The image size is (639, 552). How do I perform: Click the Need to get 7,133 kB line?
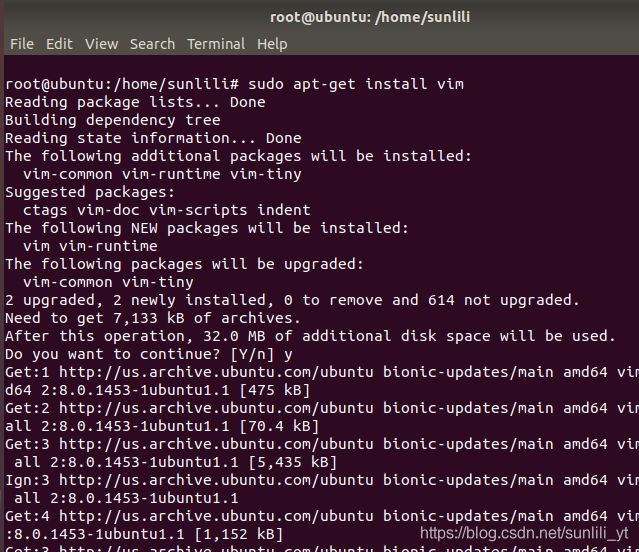point(153,318)
